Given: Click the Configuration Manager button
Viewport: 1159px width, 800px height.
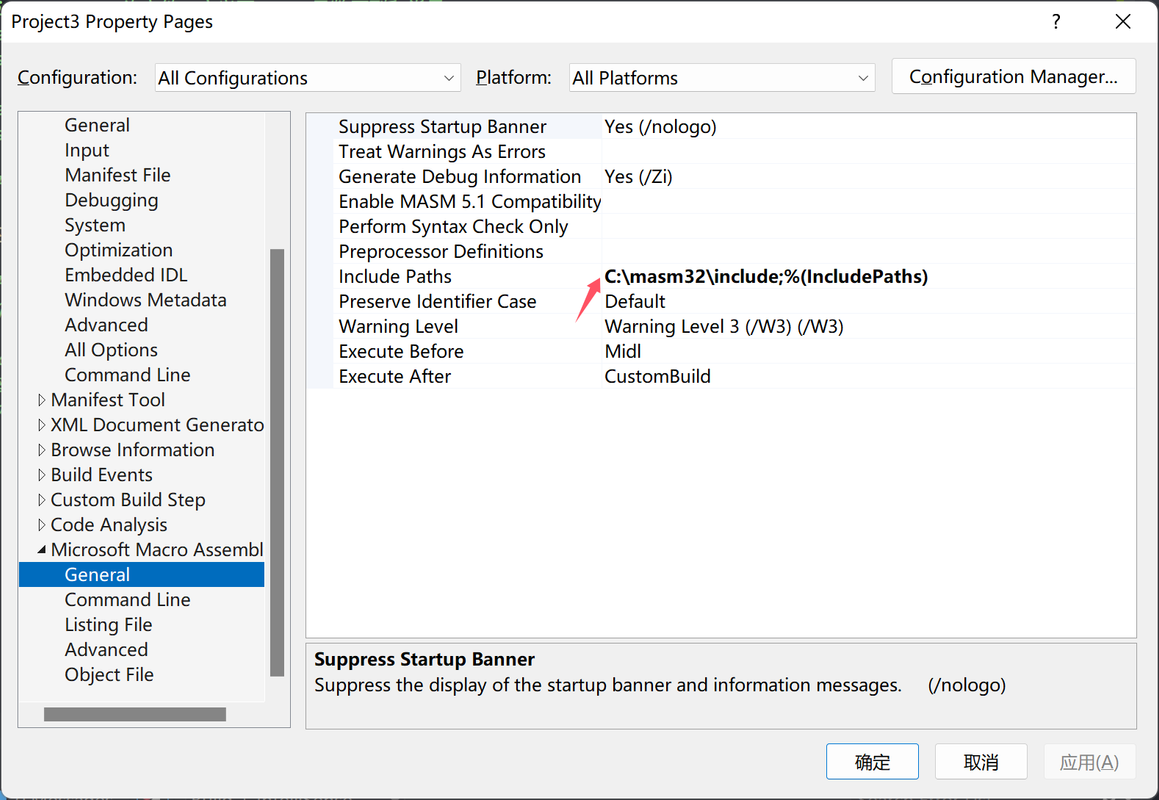Looking at the screenshot, I should pos(1013,77).
